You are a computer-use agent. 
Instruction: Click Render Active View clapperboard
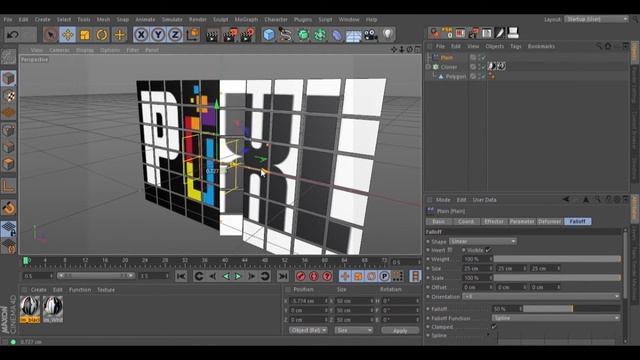click(x=212, y=35)
